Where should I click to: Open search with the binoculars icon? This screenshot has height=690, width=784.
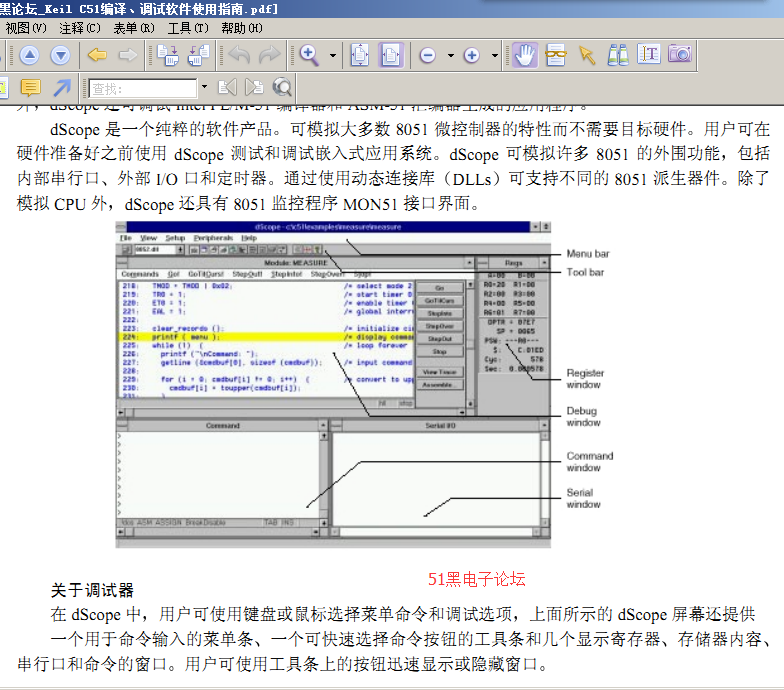(618, 55)
